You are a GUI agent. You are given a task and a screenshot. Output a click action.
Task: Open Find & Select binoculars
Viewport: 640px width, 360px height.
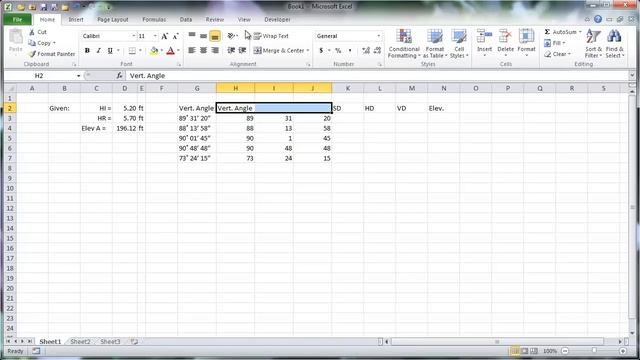click(614, 43)
